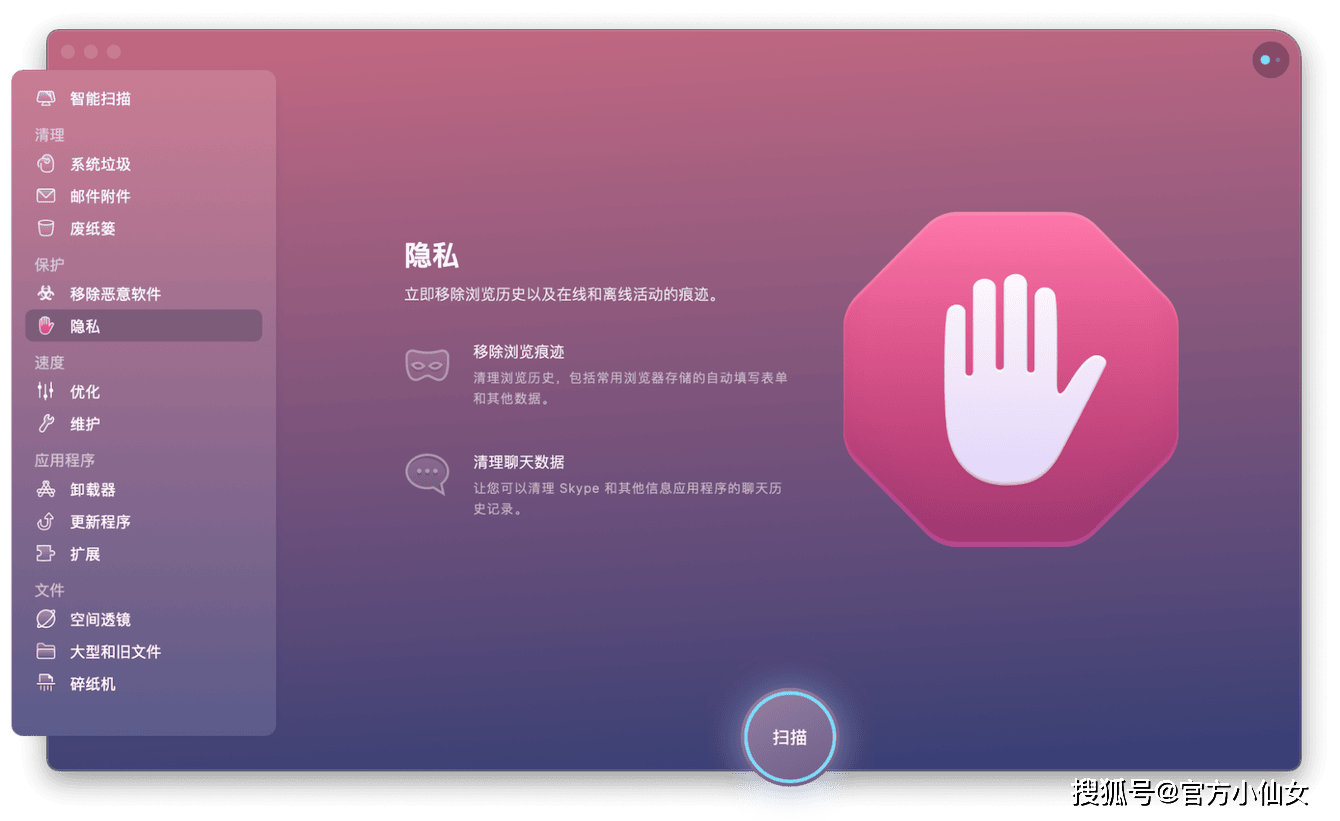The height and width of the screenshot is (821, 1340).
Task: Click the Shredder icon
Action: (45, 684)
